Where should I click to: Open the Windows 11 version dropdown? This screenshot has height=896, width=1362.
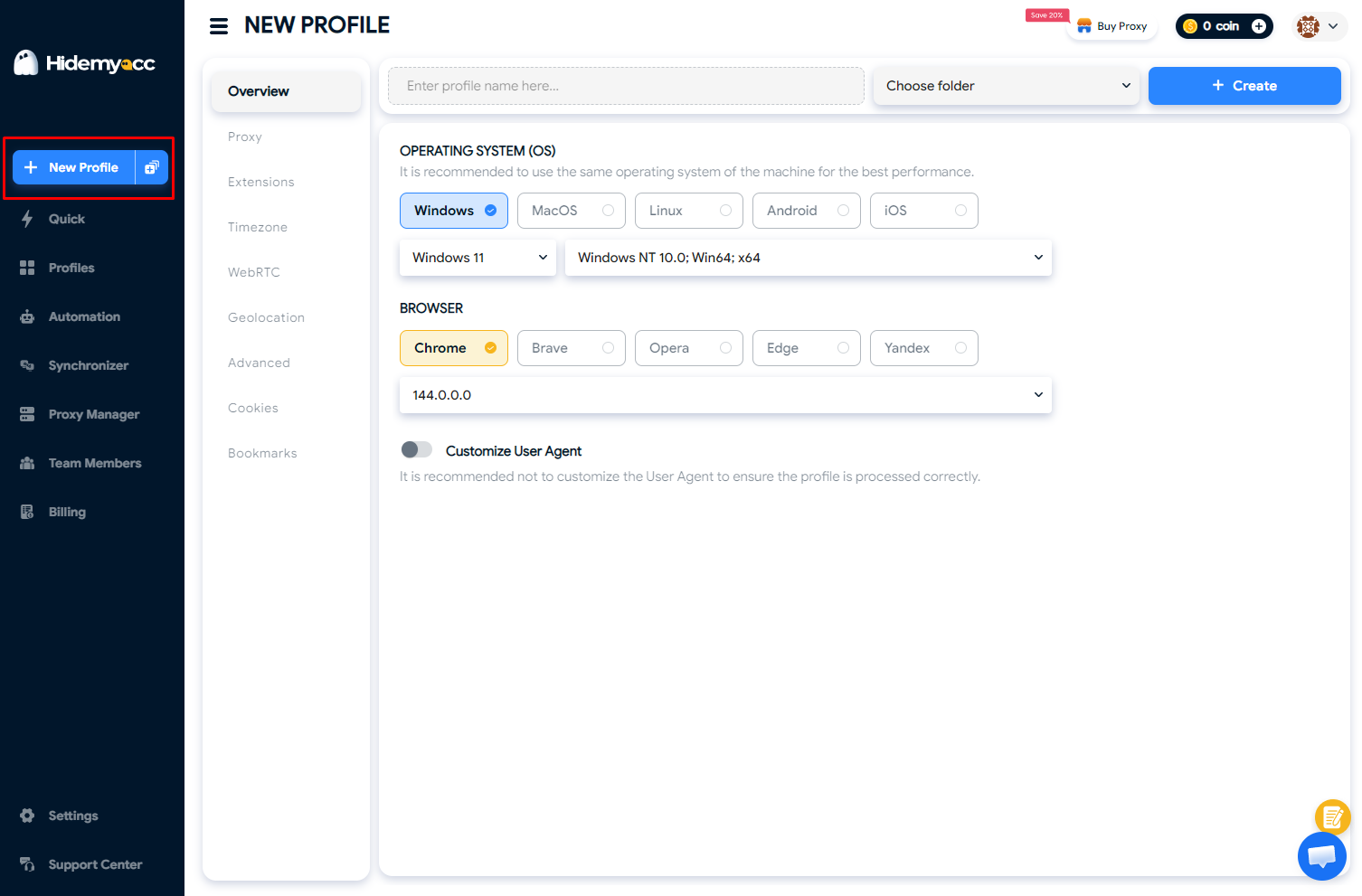click(x=478, y=258)
